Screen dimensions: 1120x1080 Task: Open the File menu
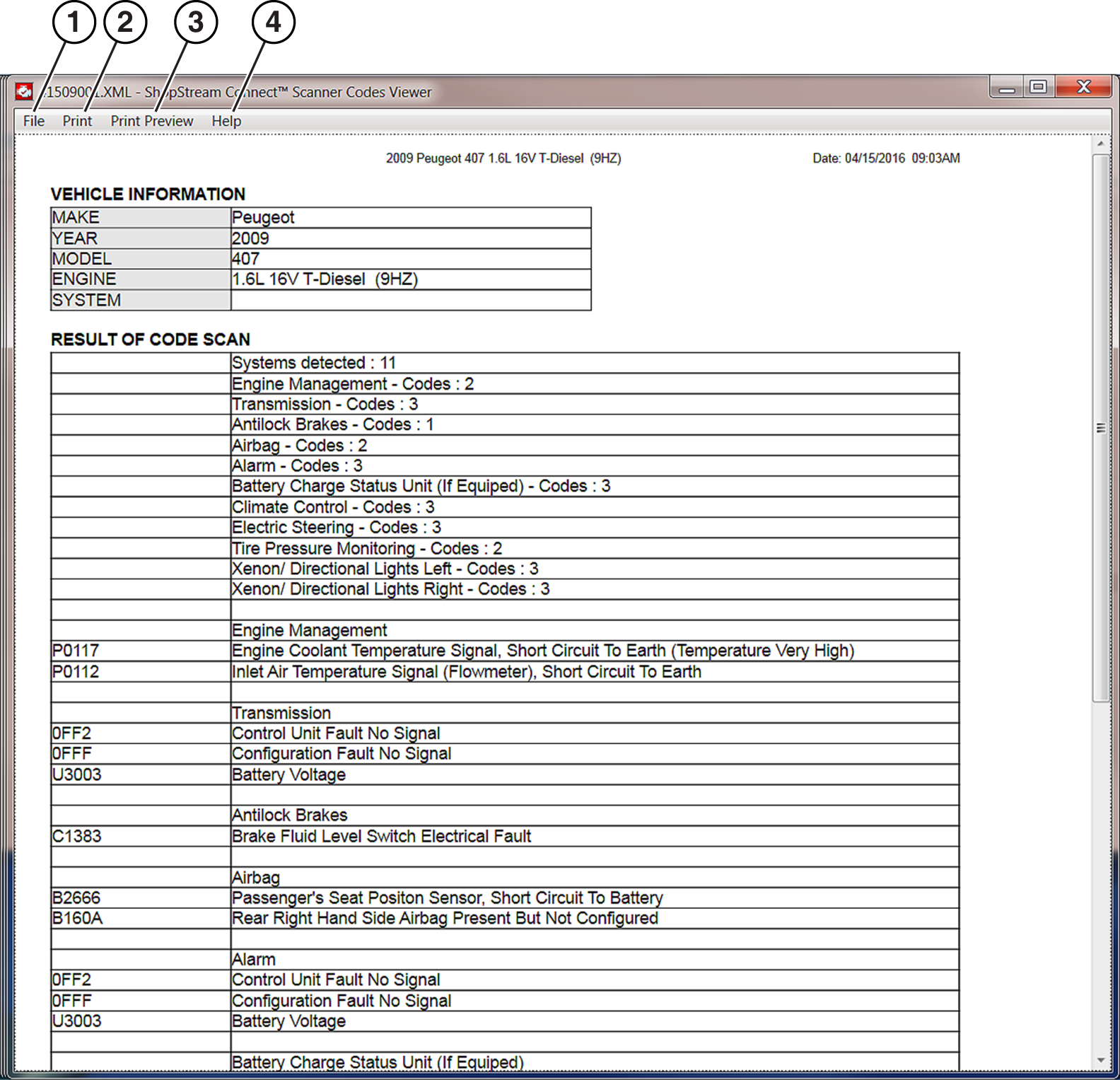[x=33, y=121]
